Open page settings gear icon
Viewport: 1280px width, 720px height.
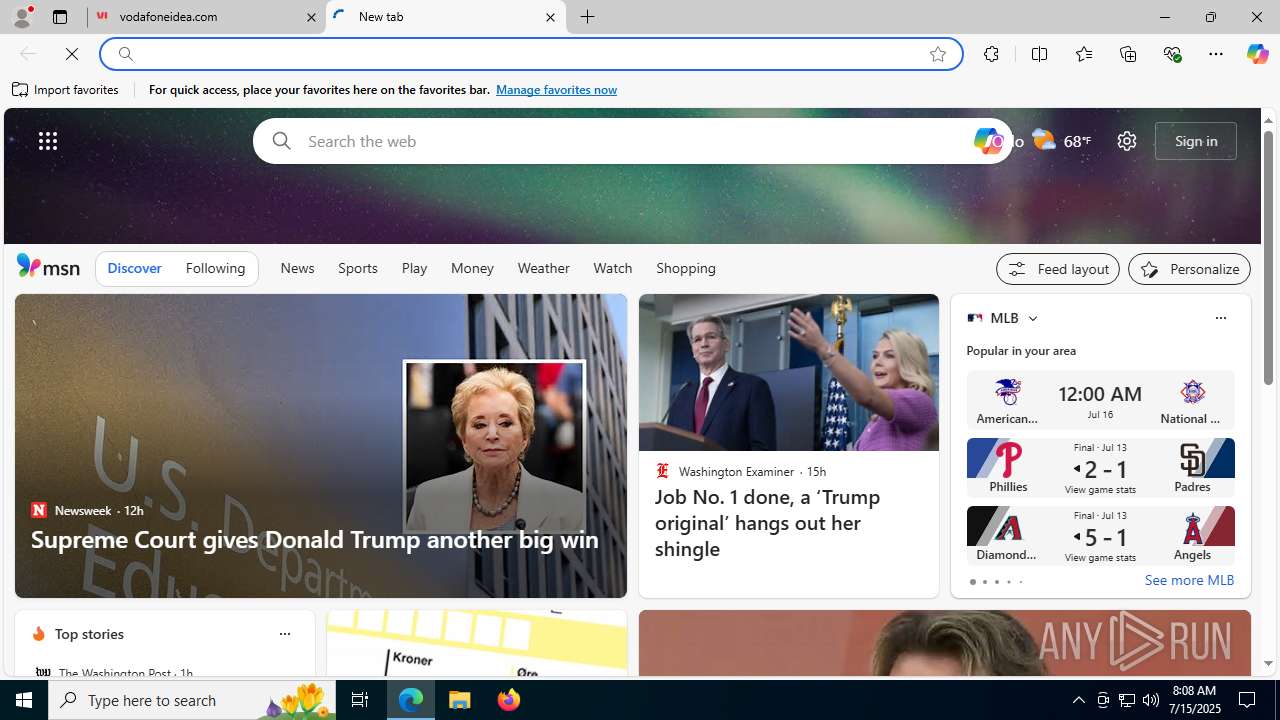[1127, 141]
